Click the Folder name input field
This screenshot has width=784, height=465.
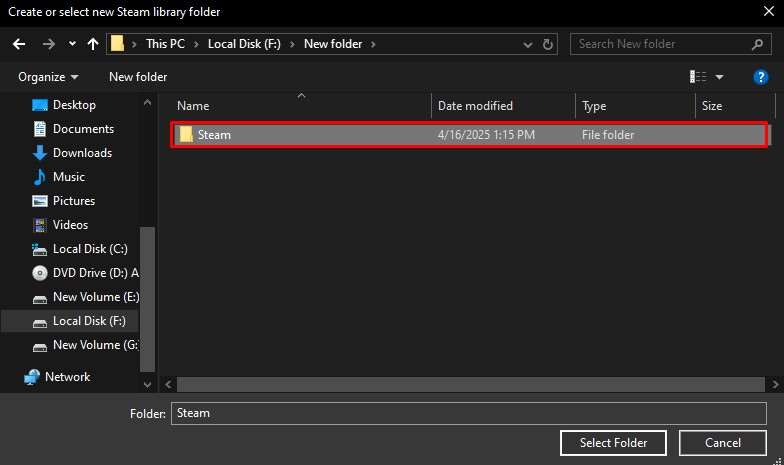tap(469, 414)
